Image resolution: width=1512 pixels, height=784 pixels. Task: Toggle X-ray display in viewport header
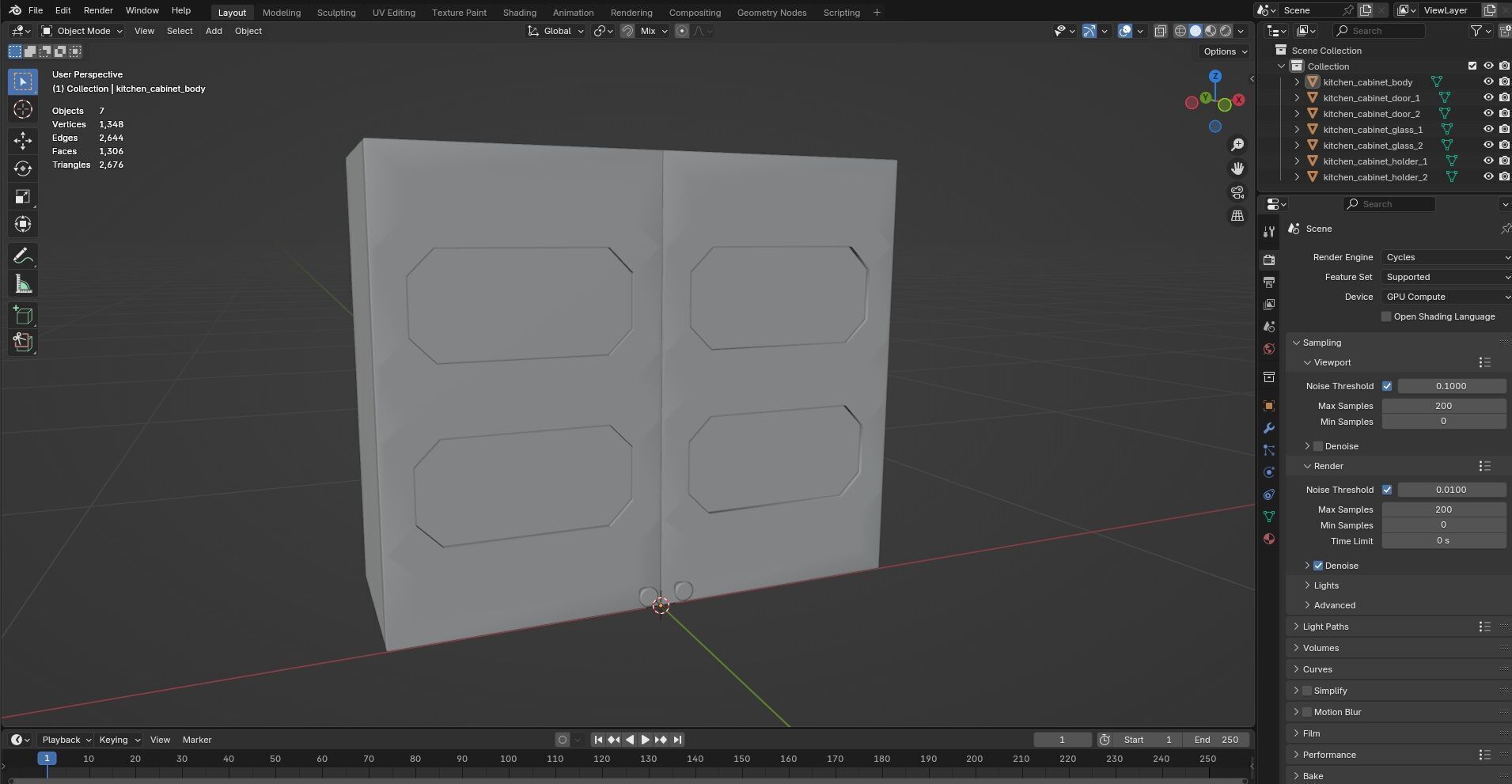pyautogui.click(x=1160, y=31)
